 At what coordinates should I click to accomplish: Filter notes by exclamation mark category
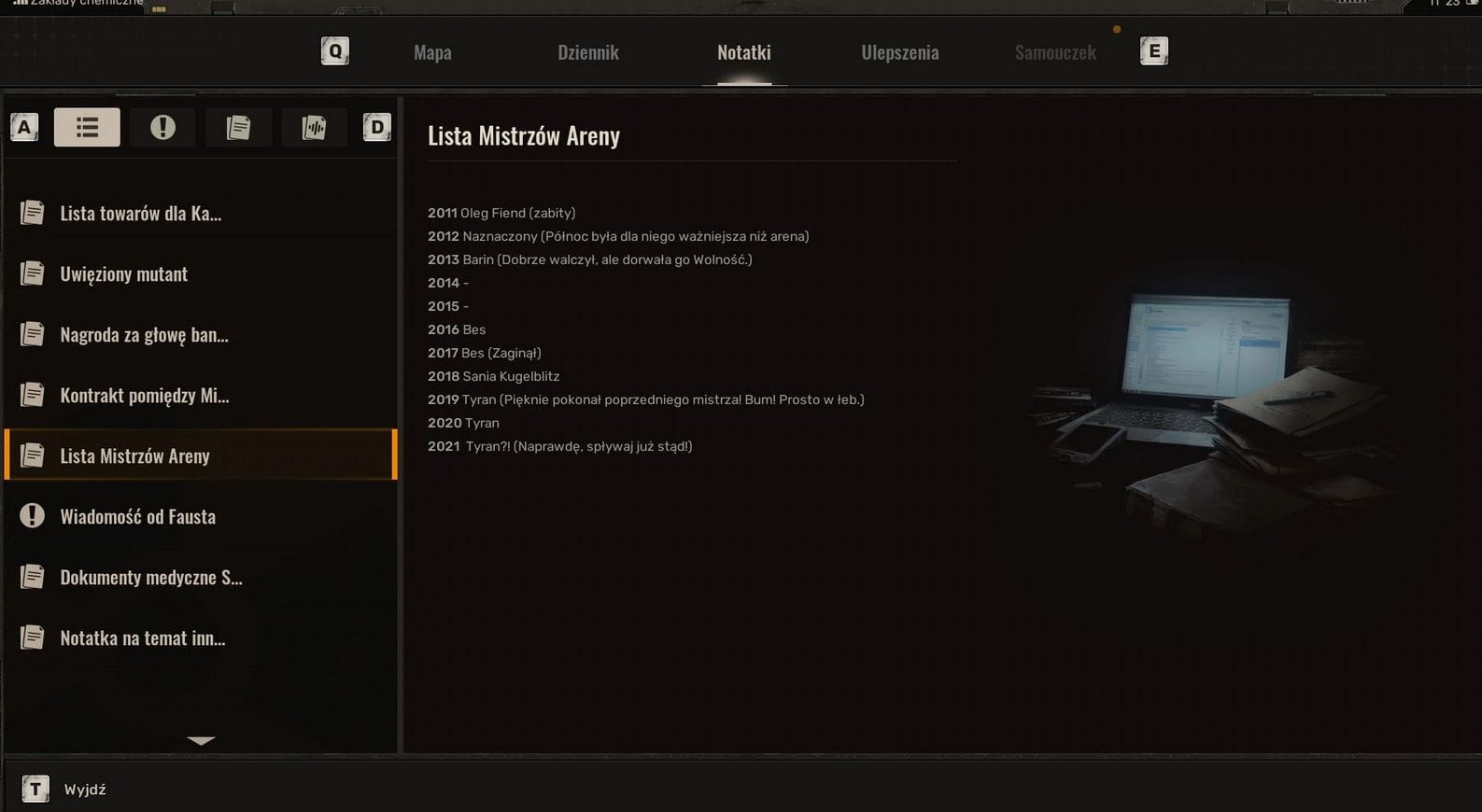tap(162, 127)
